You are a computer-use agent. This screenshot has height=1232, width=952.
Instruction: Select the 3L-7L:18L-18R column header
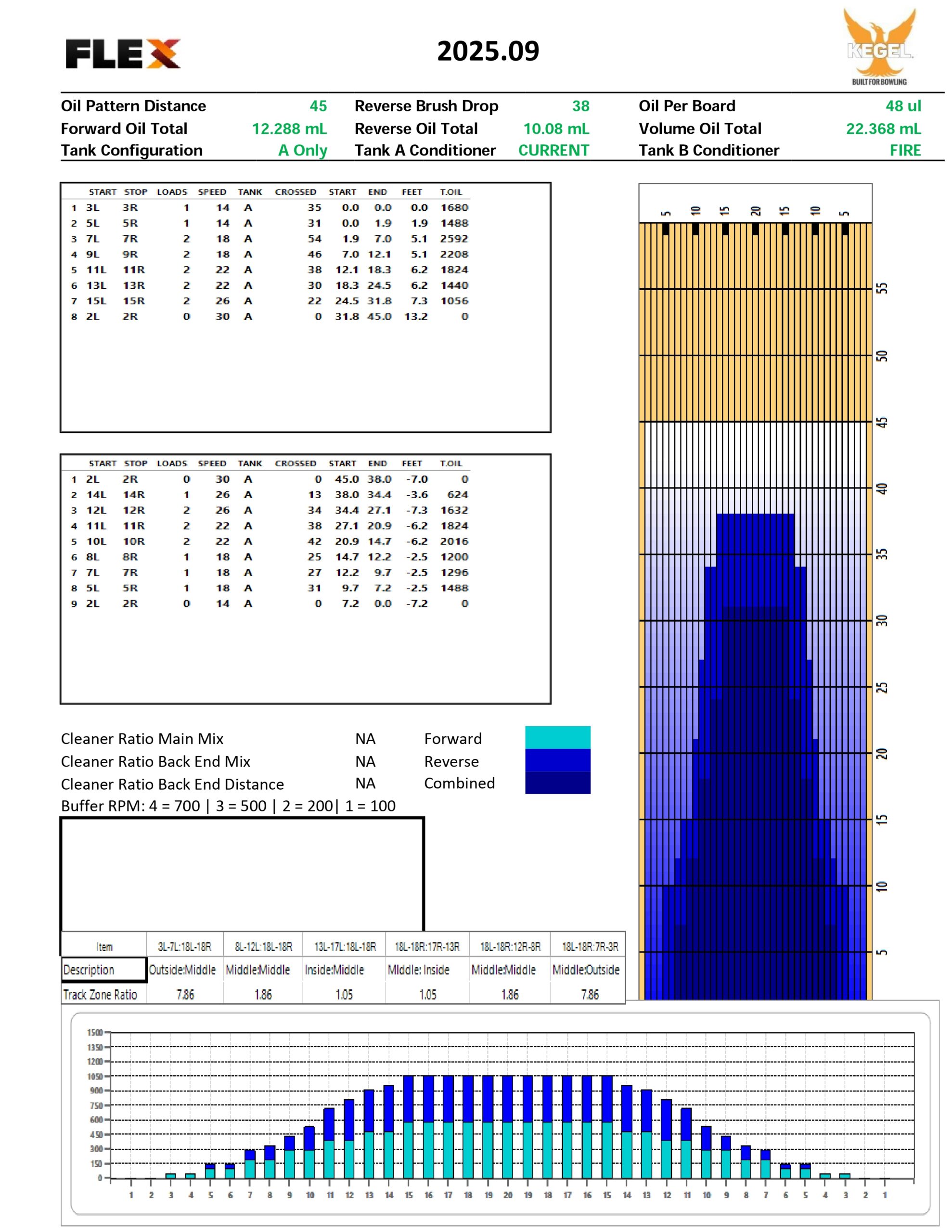(x=184, y=946)
